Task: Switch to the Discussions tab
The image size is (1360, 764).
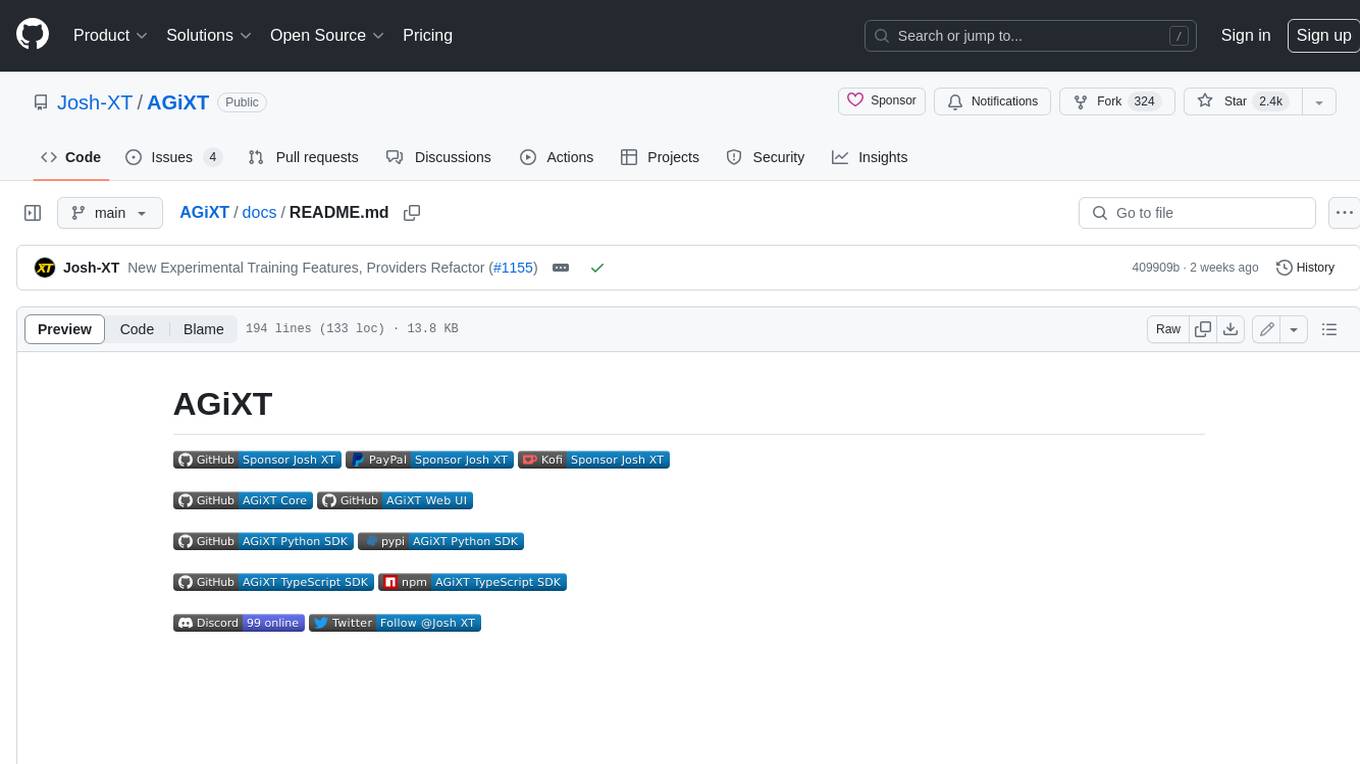Action: point(438,157)
